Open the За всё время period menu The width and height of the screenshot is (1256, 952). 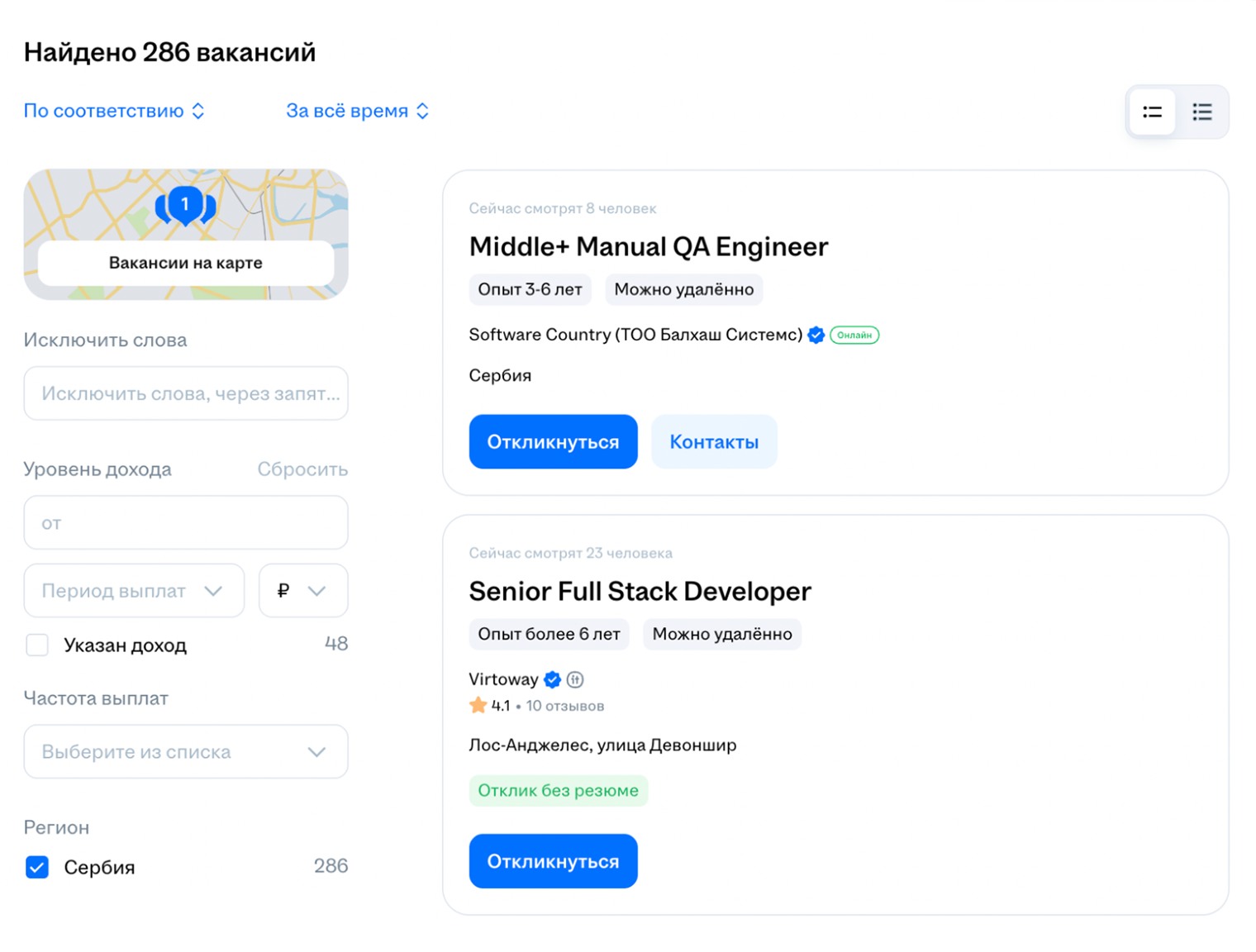357,111
